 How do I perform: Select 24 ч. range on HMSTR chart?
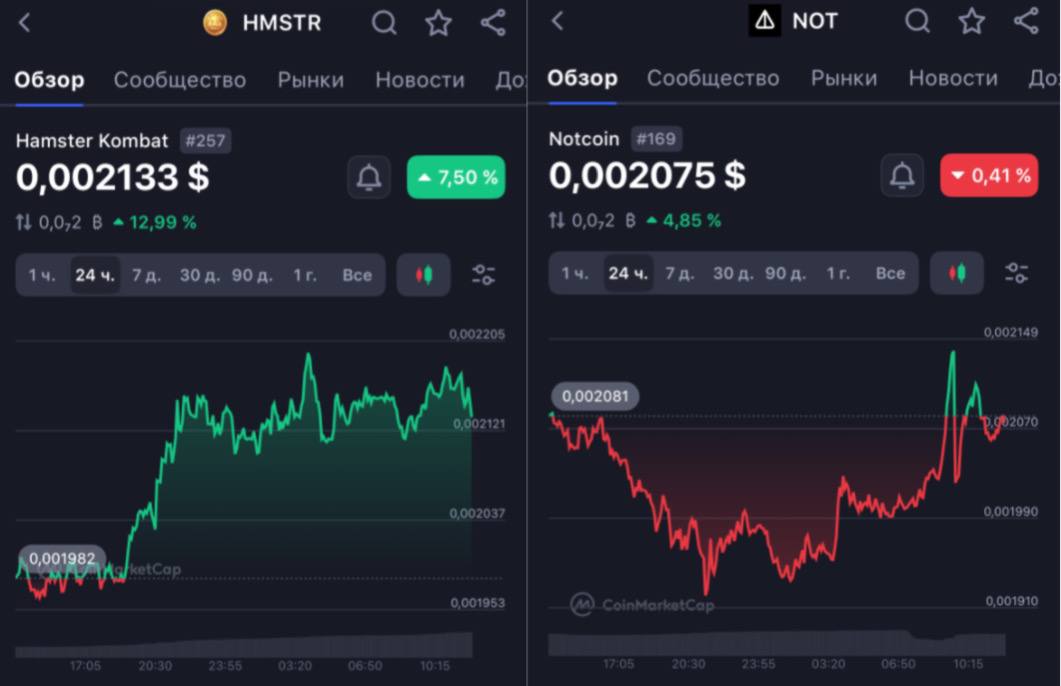(95, 275)
